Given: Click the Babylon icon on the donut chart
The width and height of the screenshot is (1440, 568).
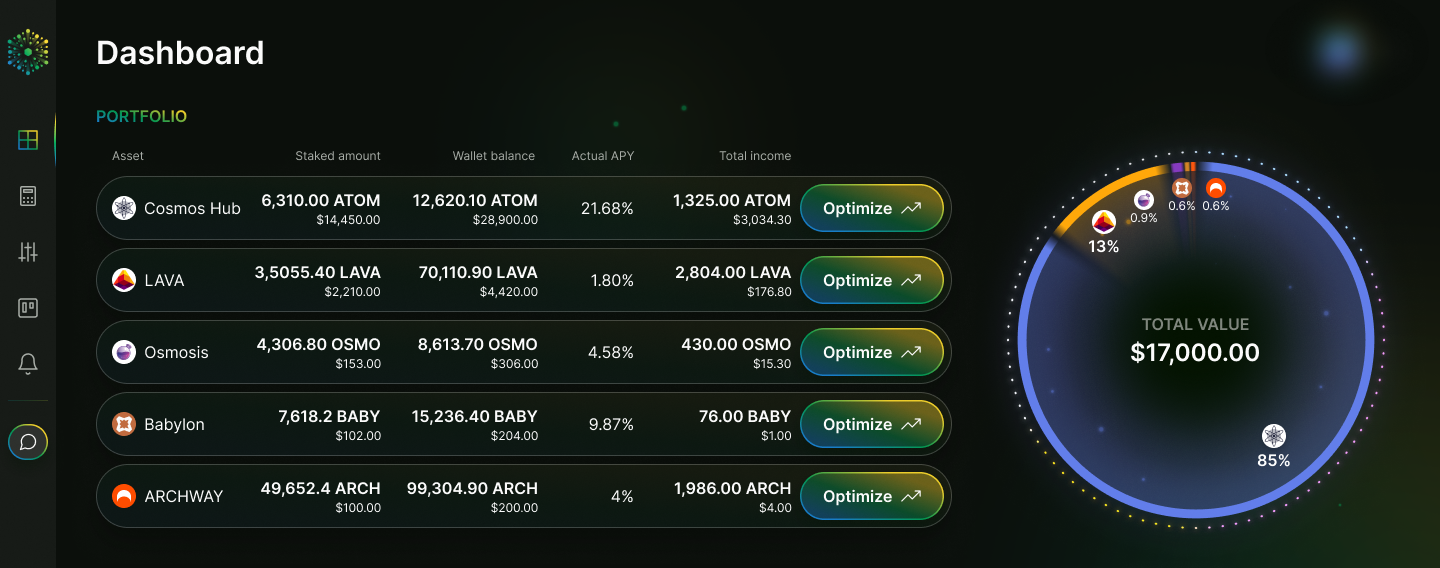Looking at the screenshot, I should pos(1182,188).
